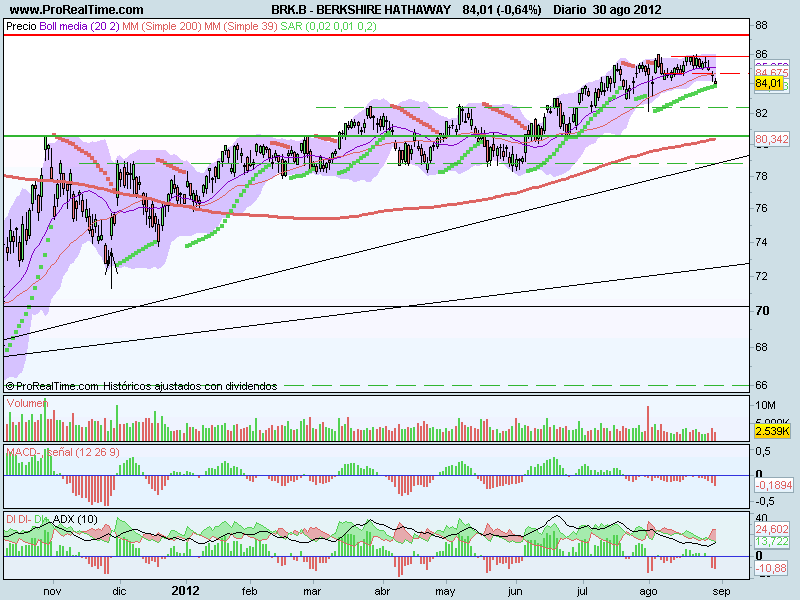Click the jun label on time axis

pyautogui.click(x=515, y=592)
